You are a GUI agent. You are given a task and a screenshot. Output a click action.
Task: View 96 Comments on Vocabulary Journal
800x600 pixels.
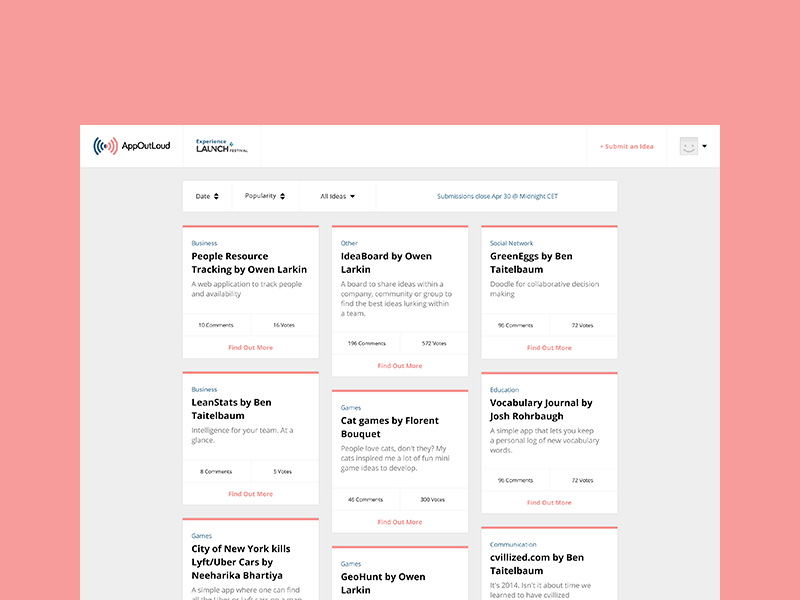tap(515, 480)
